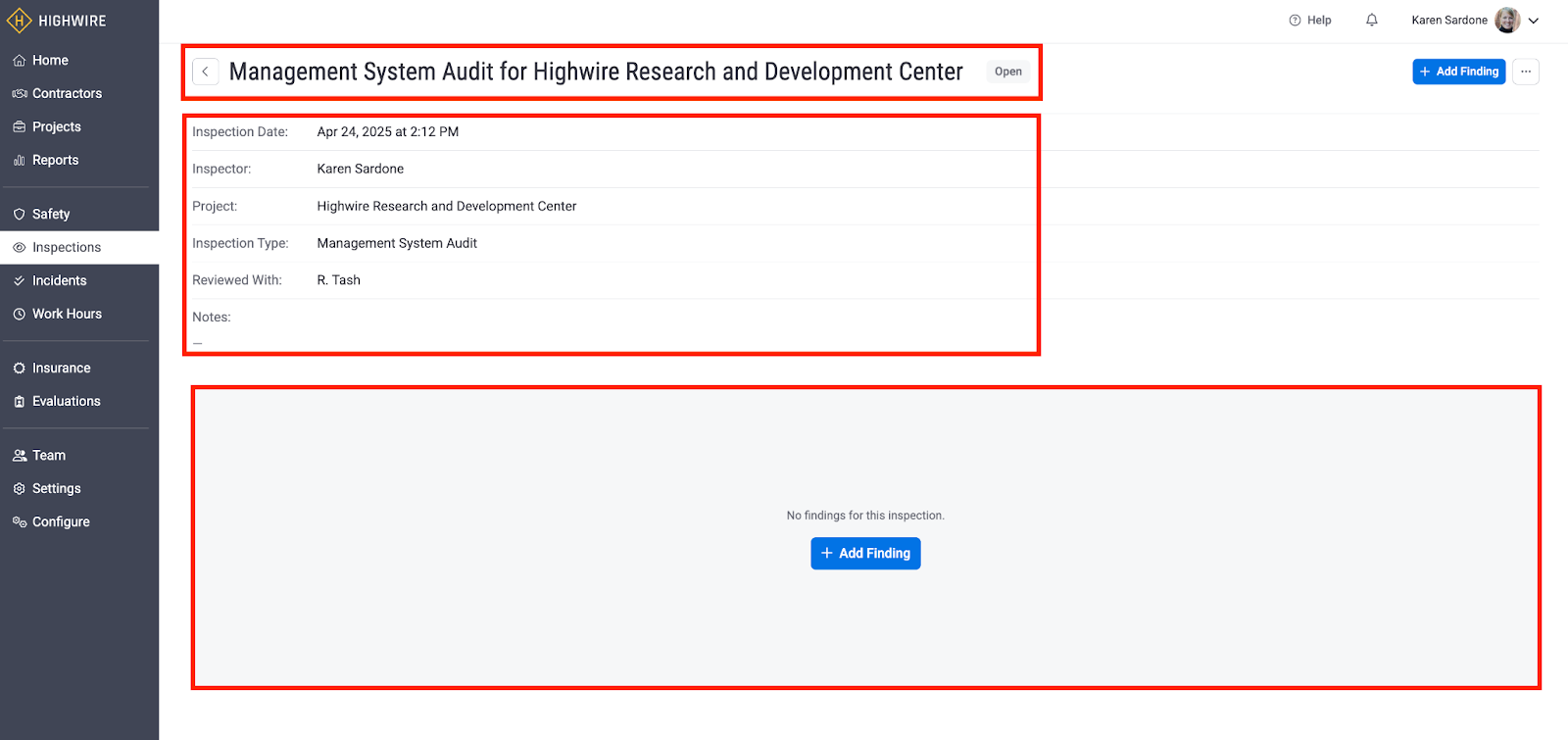Open the Work Hours menu item
Viewport: 1568px width, 740px height.
[x=79, y=315]
